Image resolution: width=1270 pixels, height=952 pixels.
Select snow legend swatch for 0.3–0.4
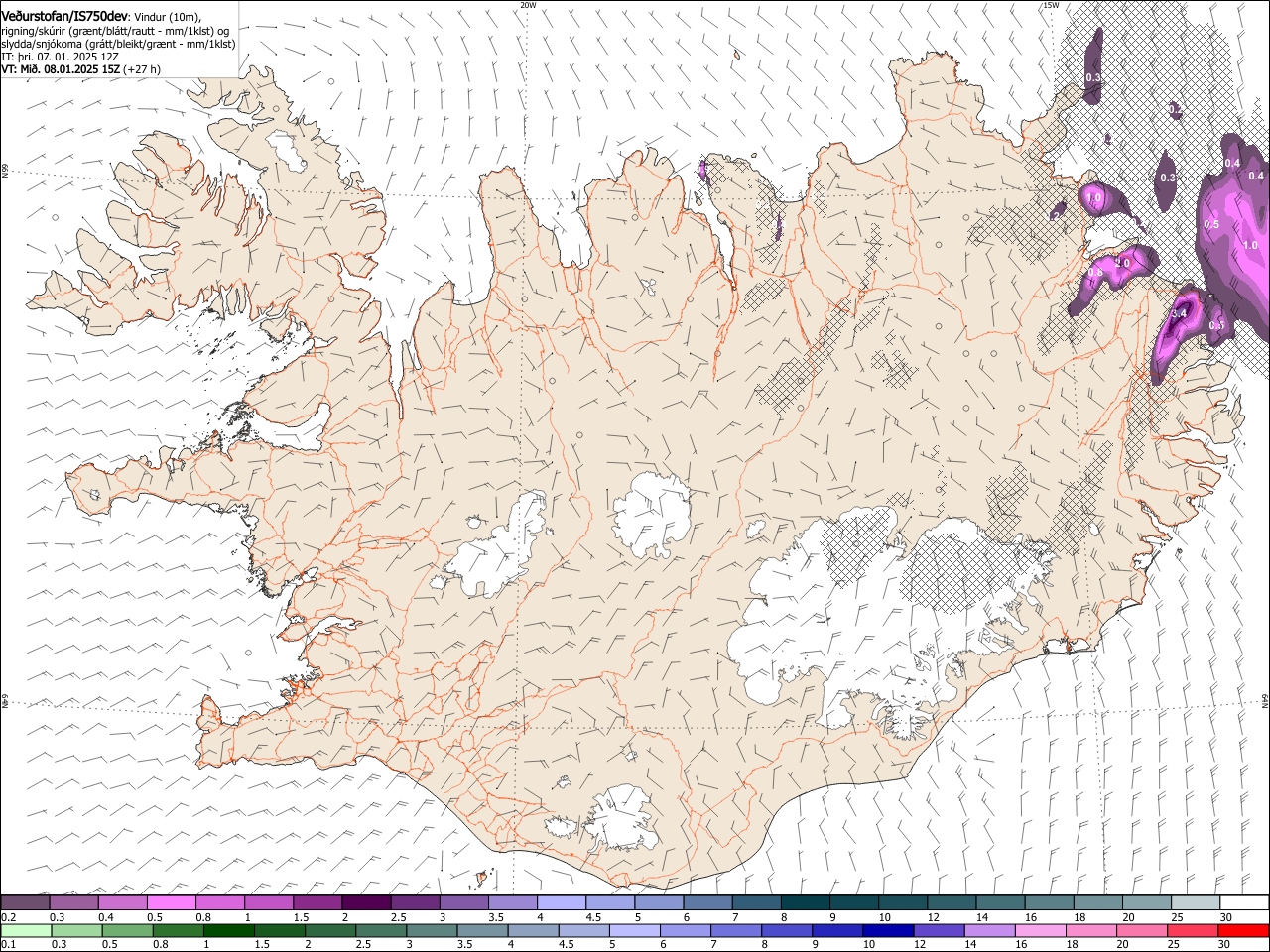coord(74,903)
